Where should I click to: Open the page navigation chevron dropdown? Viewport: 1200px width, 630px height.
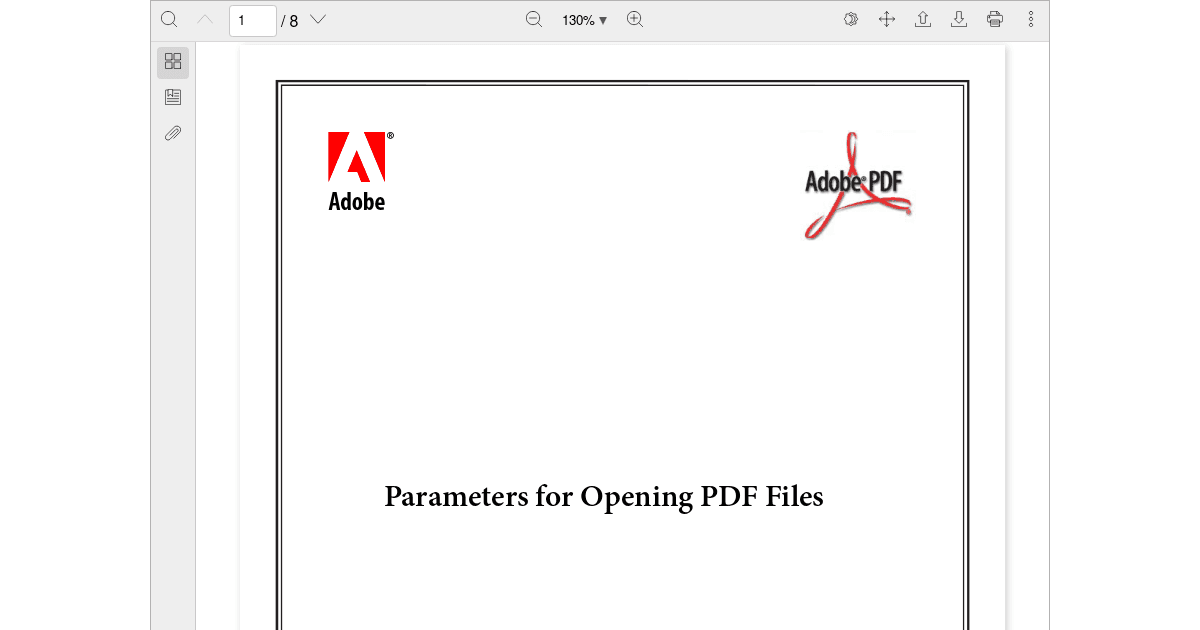coord(317,19)
